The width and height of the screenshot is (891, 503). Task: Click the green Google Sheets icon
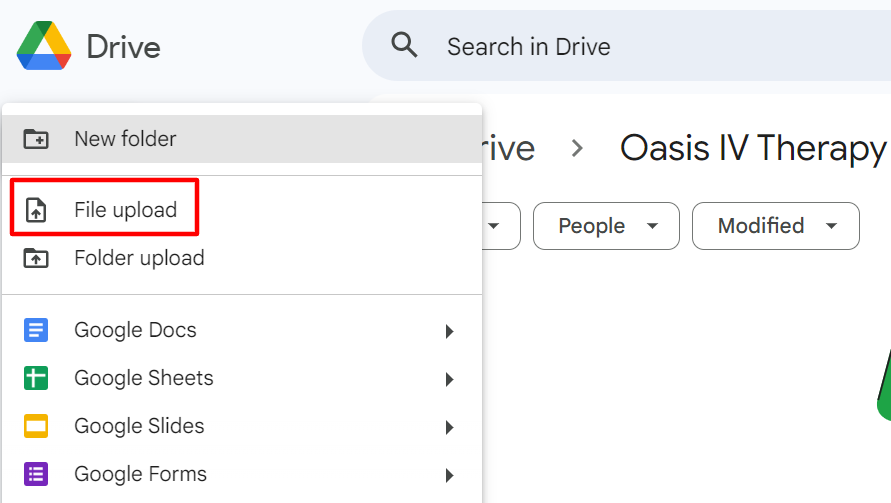point(36,378)
